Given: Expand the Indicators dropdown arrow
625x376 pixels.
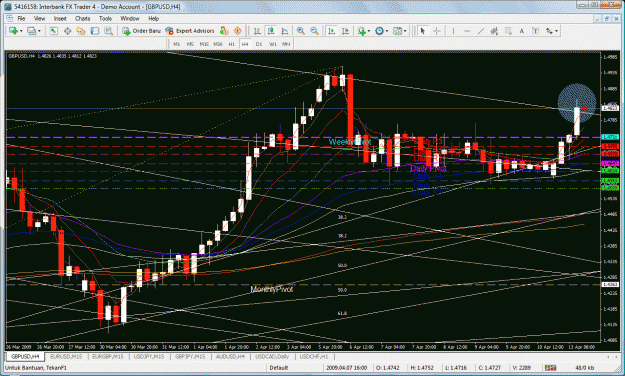Looking at the screenshot, I should pyautogui.click(x=369, y=31).
